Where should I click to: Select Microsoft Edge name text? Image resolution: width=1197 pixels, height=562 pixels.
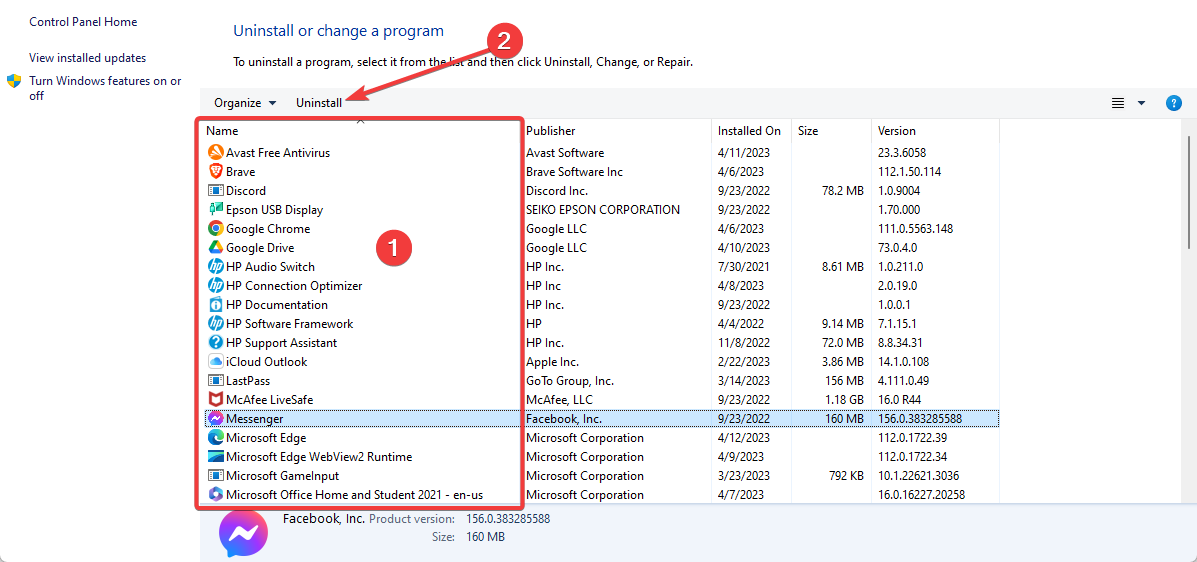point(266,438)
